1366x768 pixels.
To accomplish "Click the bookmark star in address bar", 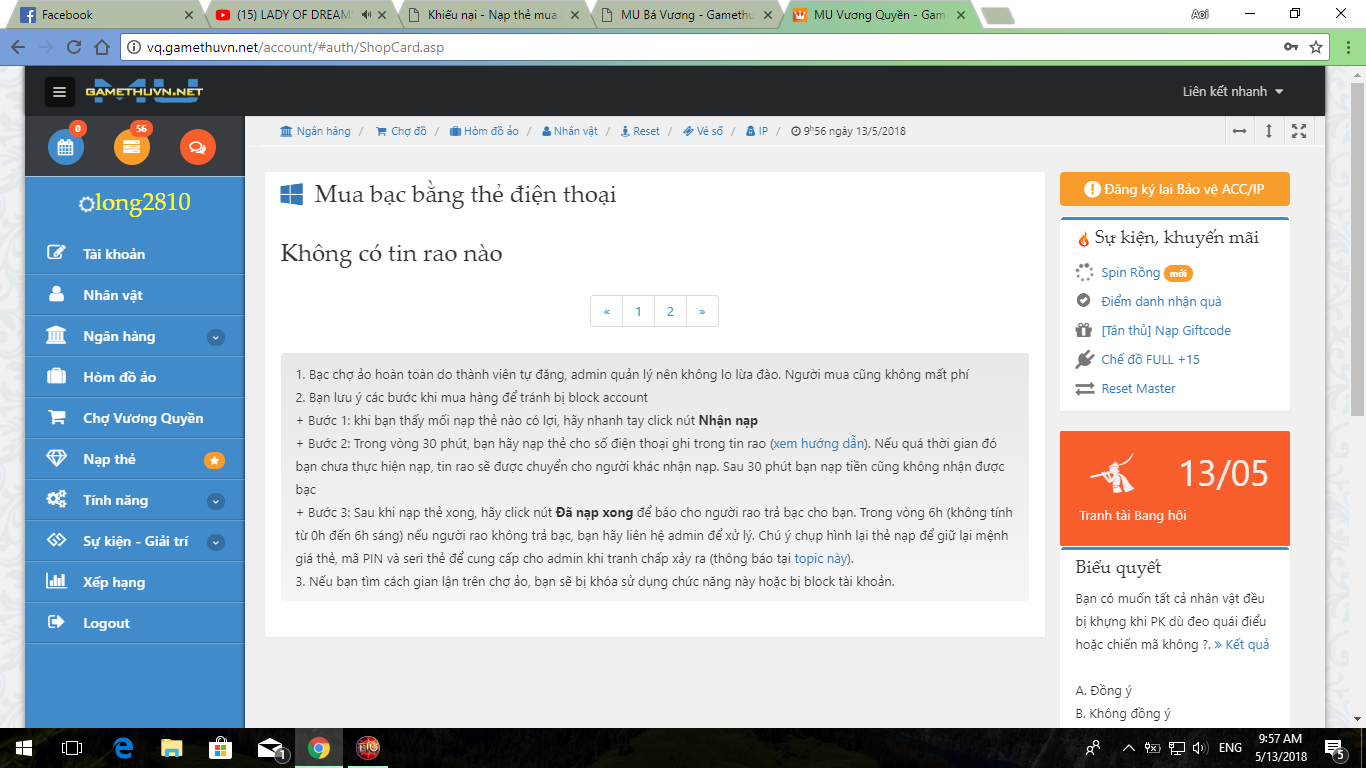I will coord(1316,47).
